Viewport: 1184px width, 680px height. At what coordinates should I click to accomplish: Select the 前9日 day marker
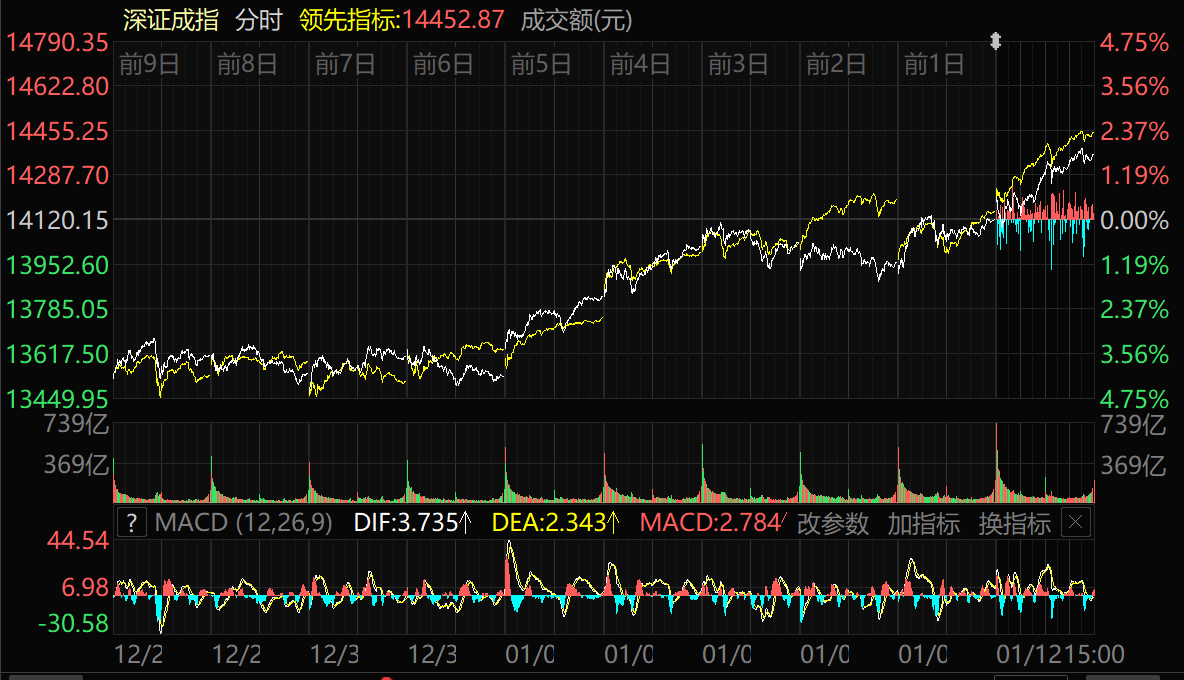click(x=149, y=65)
